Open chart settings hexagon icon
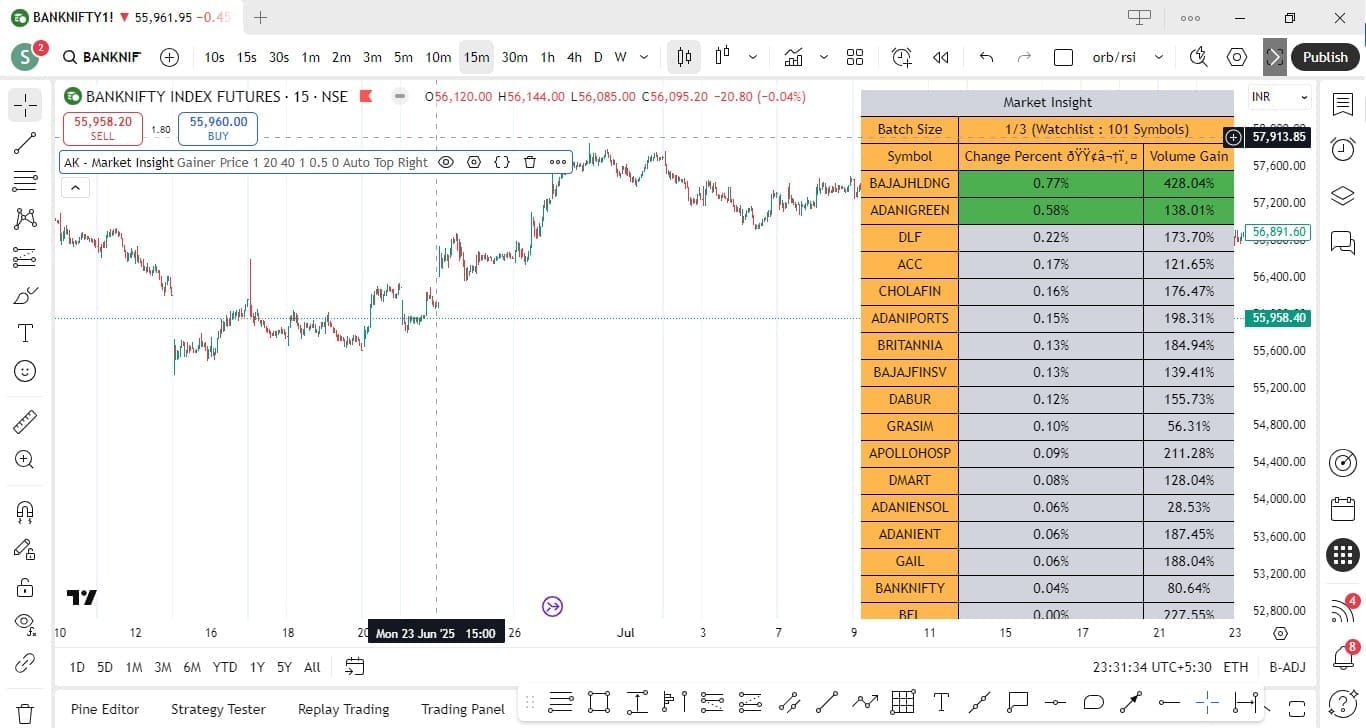 click(1237, 57)
